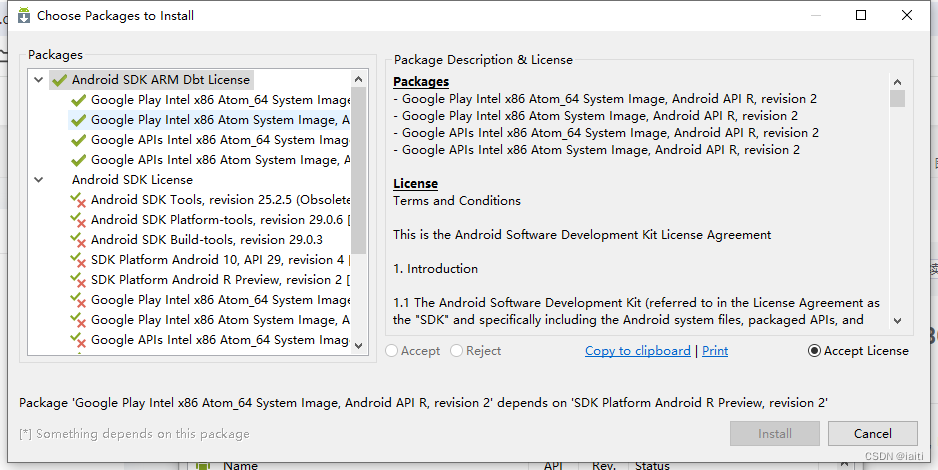Select Google APIs Intel x86 Atom System Image under ARM Dbt License
The width and height of the screenshot is (938, 470).
pos(220,160)
